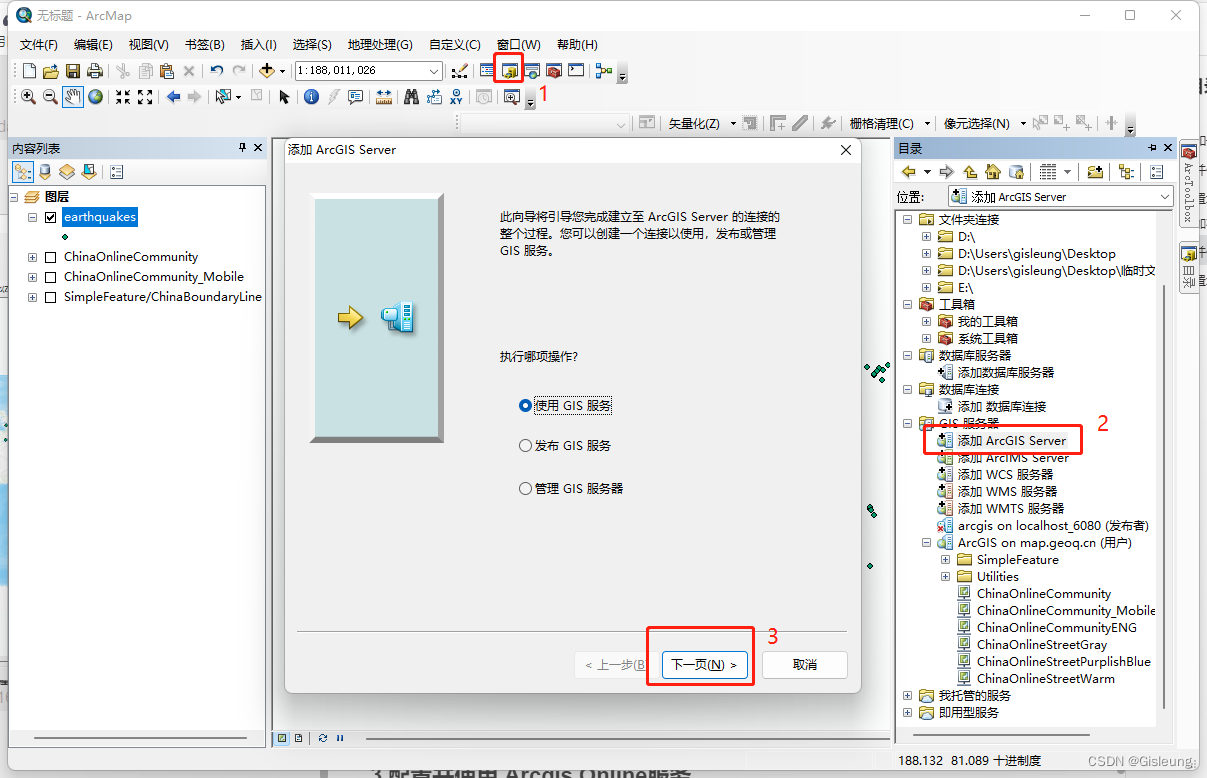This screenshot has height=778, width=1207.
Task: Open the Editor toolbar icon
Action: tap(459, 71)
